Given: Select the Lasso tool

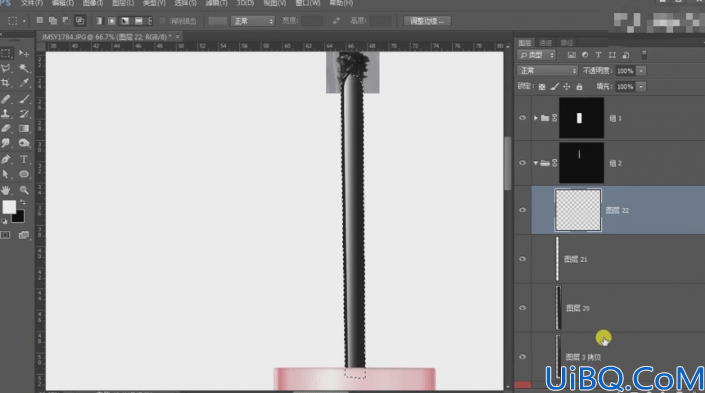Looking at the screenshot, I should click(6, 68).
